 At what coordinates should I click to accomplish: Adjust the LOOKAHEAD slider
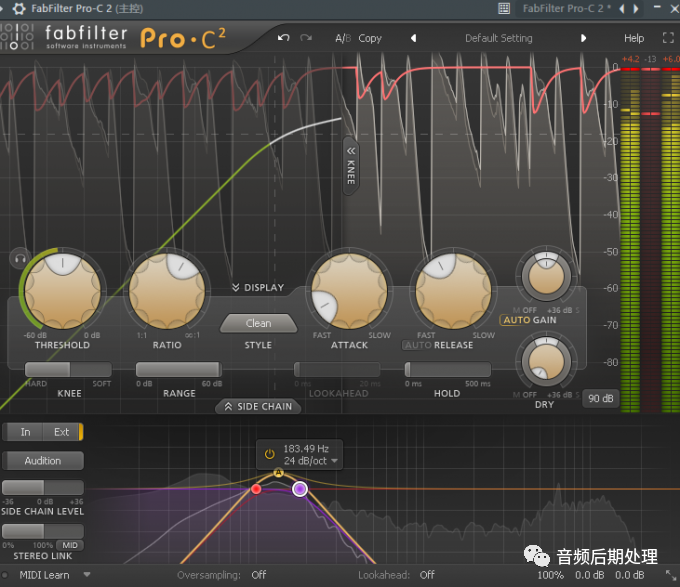pyautogui.click(x=337, y=369)
